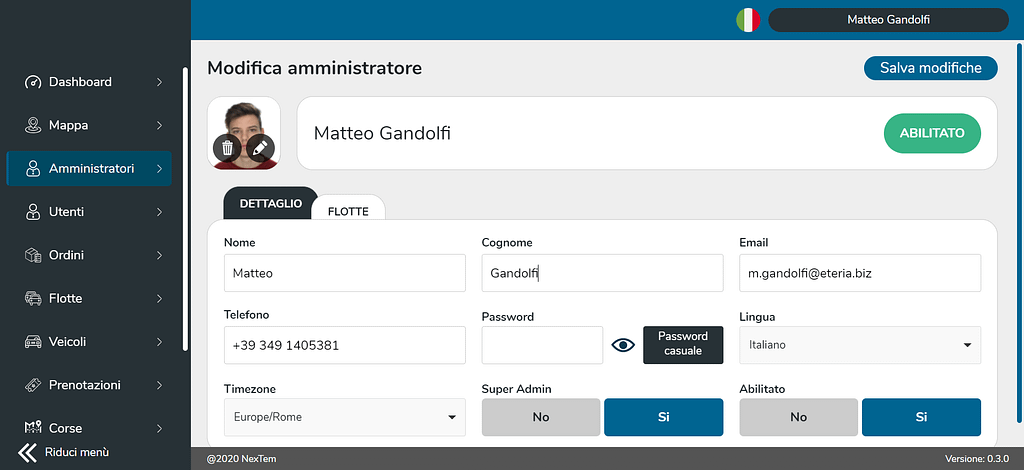
Task: Click the trash icon on profile photo
Action: (x=227, y=149)
